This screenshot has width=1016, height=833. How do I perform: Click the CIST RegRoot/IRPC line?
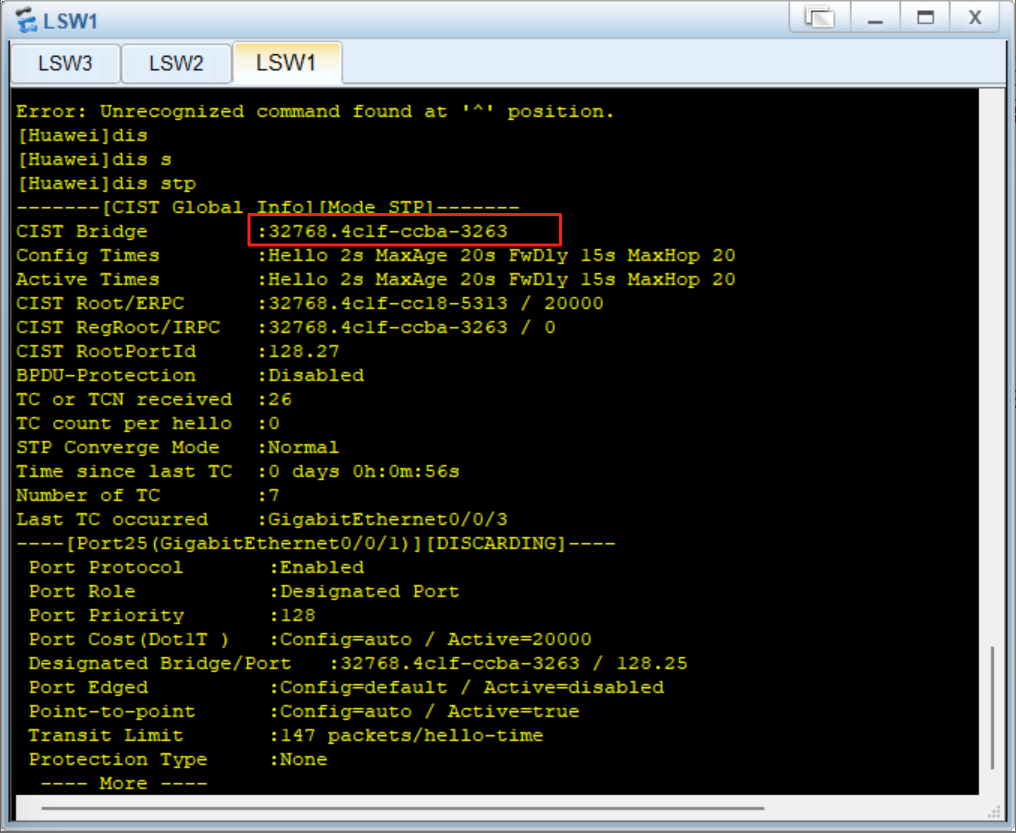coord(286,327)
